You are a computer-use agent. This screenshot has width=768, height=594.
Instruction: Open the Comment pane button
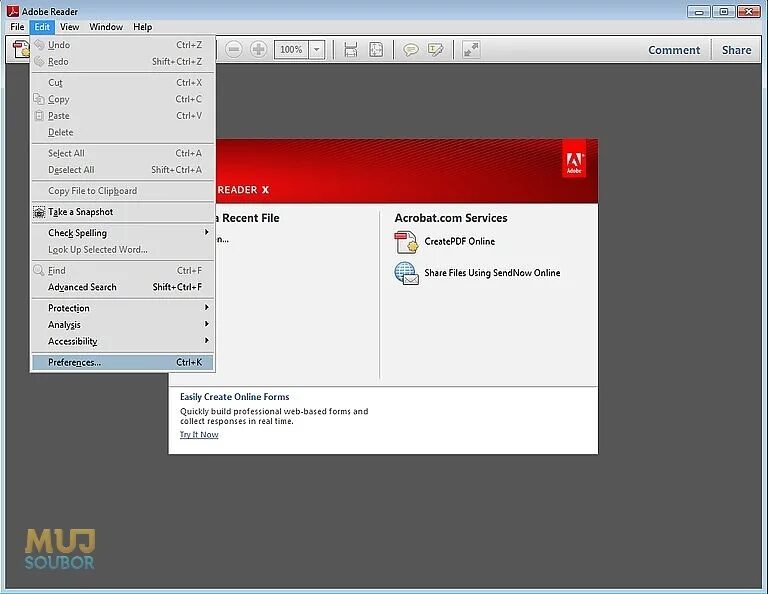674,50
